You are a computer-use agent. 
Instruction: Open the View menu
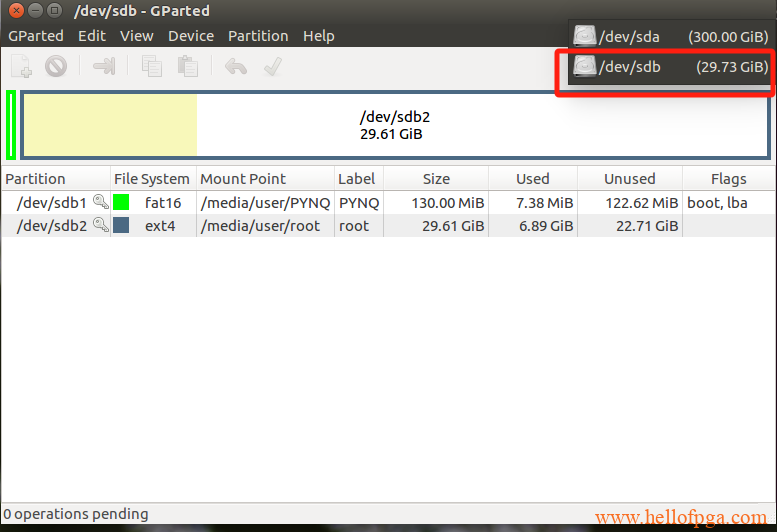tap(136, 36)
